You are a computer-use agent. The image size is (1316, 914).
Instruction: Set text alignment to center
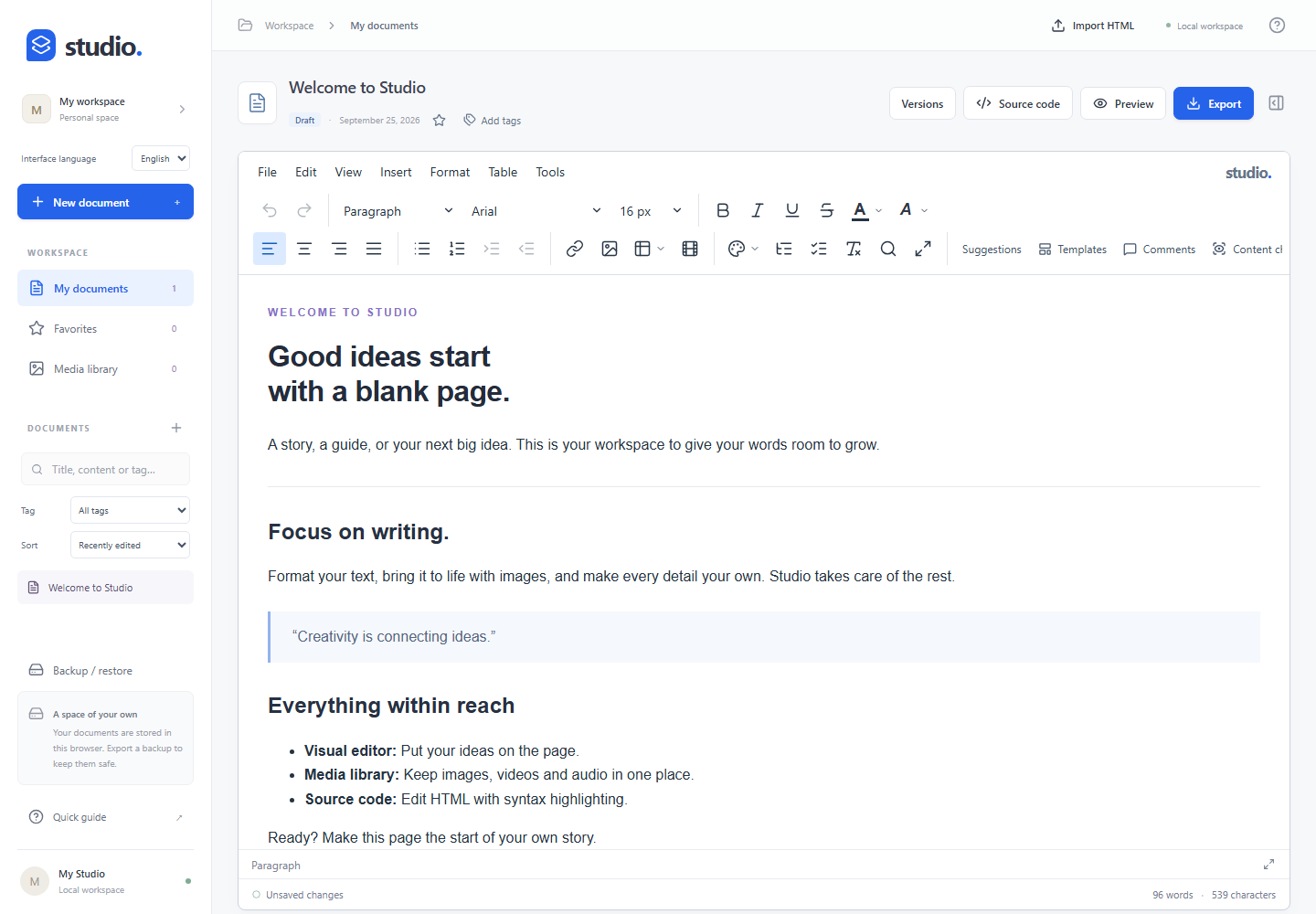coord(304,249)
